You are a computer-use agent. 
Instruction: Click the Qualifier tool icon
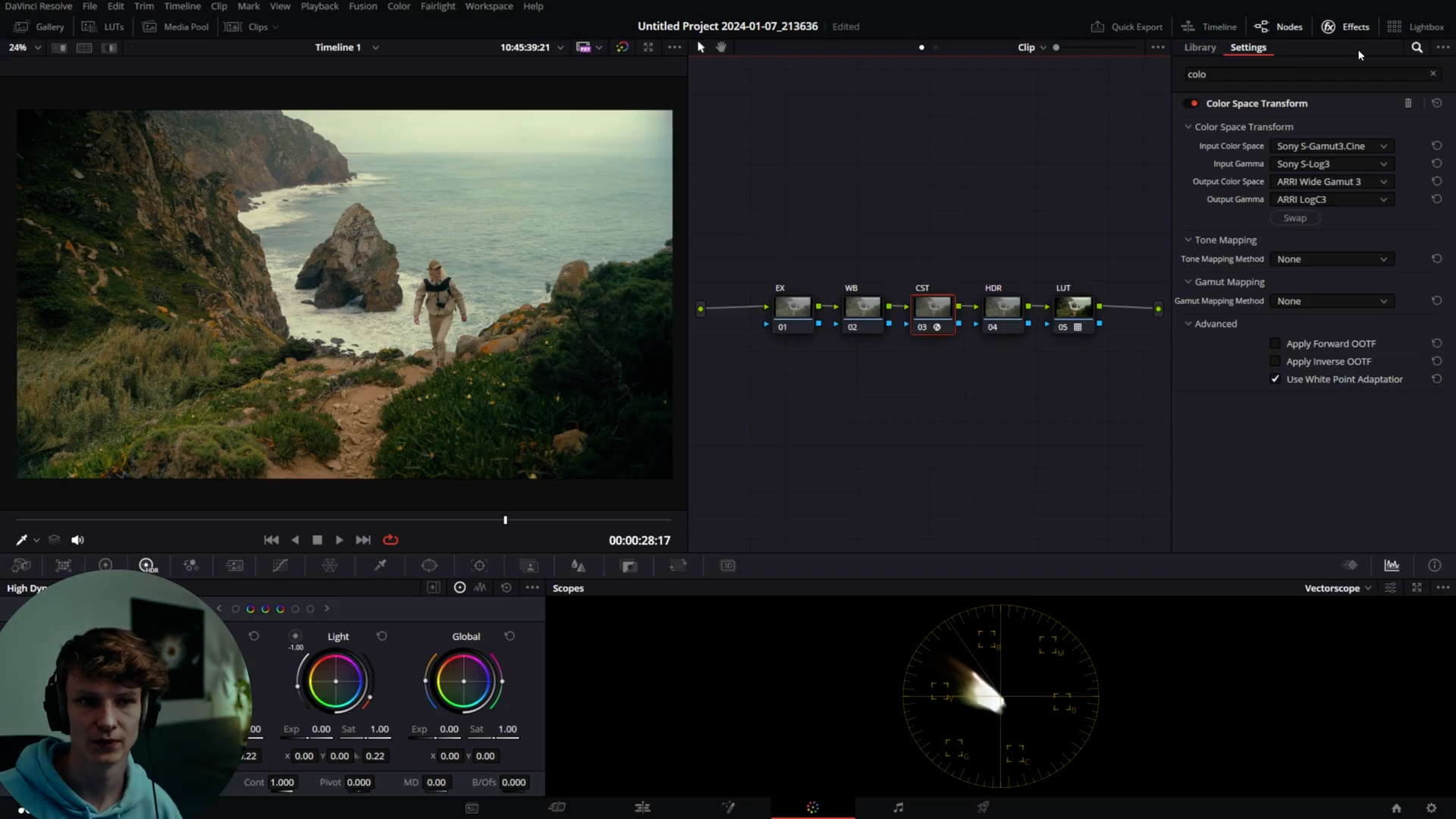(x=380, y=565)
